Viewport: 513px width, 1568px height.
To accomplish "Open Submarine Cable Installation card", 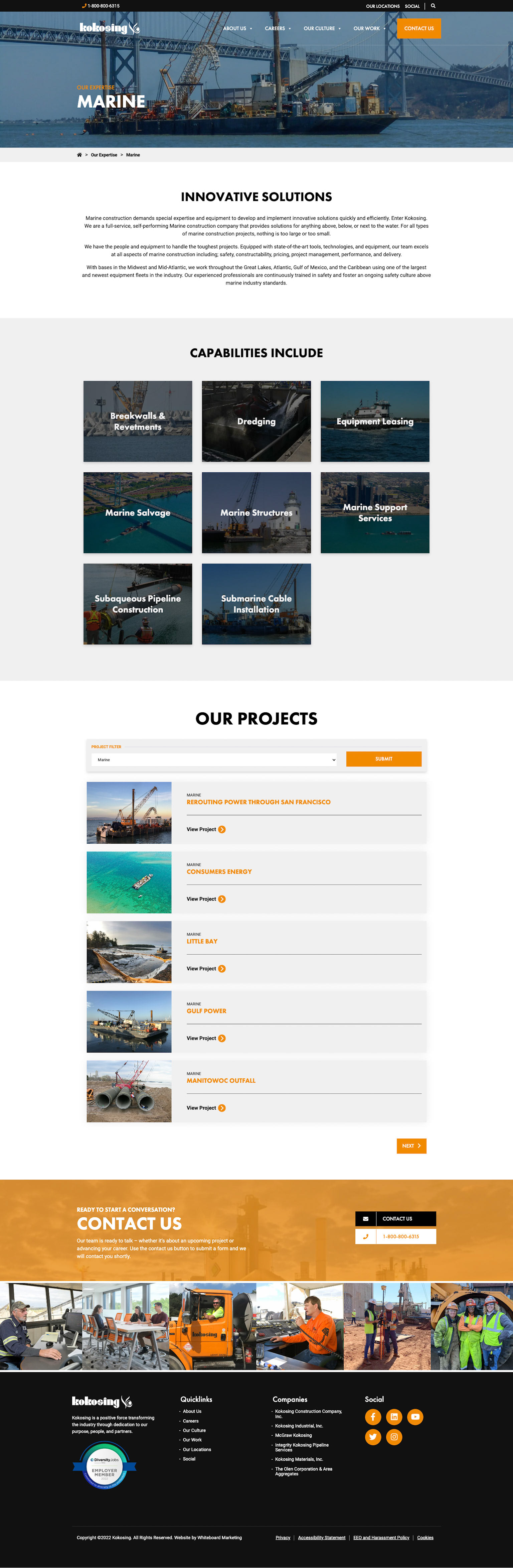I will pyautogui.click(x=256, y=604).
